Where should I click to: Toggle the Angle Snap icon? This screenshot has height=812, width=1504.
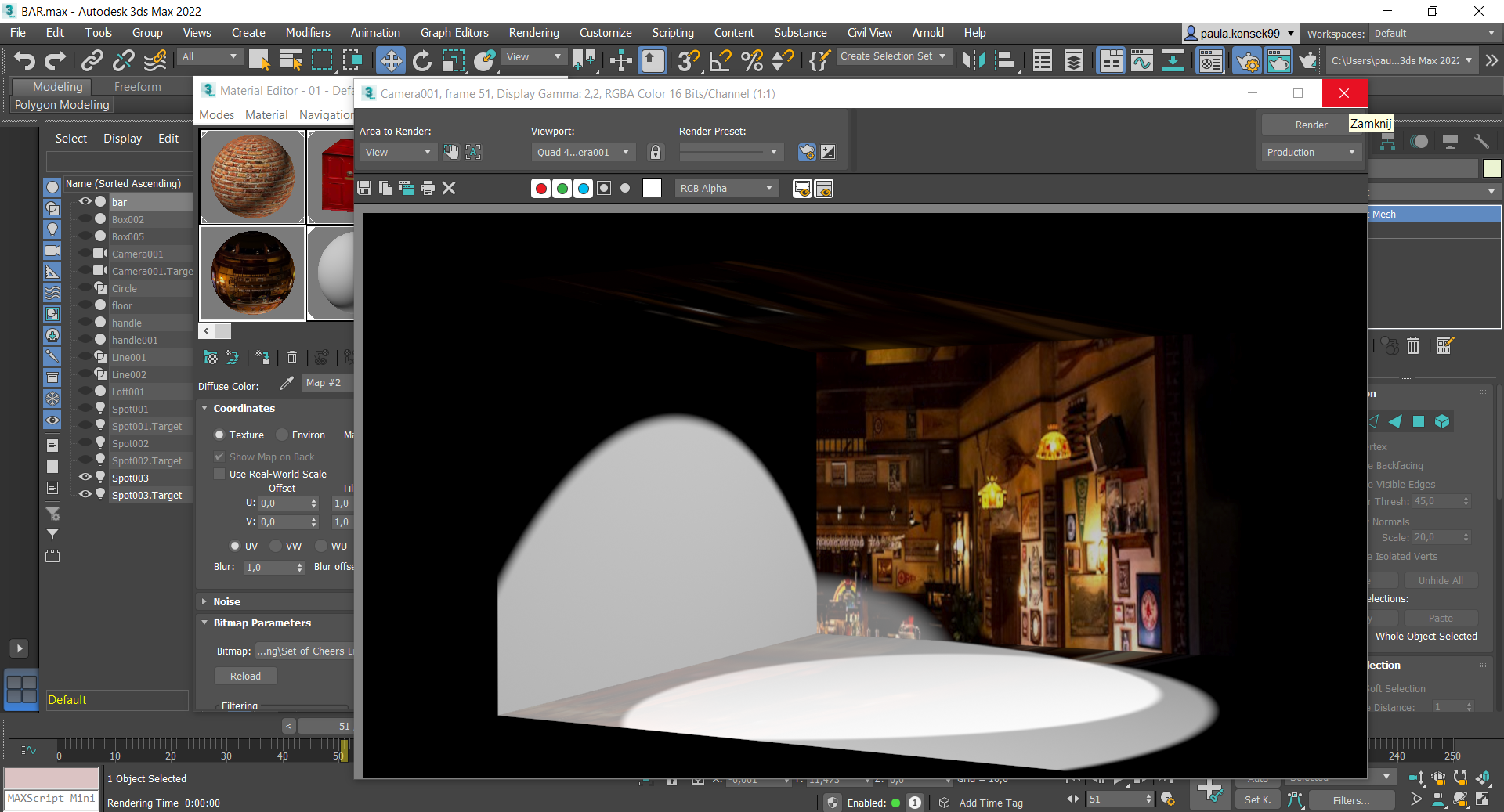pos(720,60)
